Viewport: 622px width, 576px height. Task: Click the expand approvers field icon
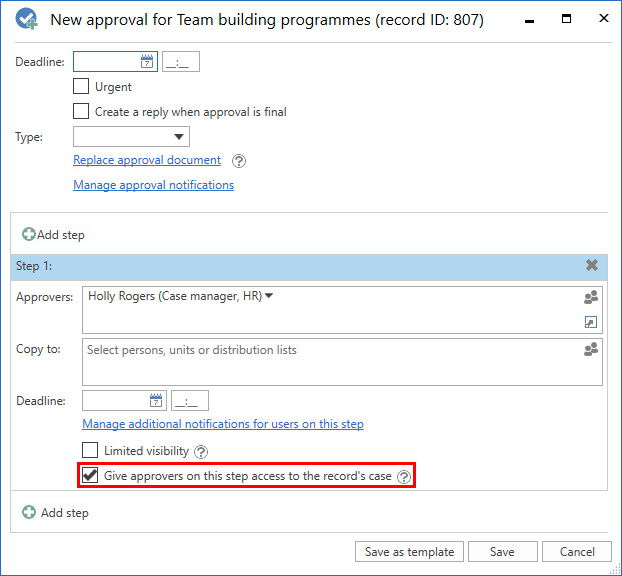pyautogui.click(x=591, y=322)
